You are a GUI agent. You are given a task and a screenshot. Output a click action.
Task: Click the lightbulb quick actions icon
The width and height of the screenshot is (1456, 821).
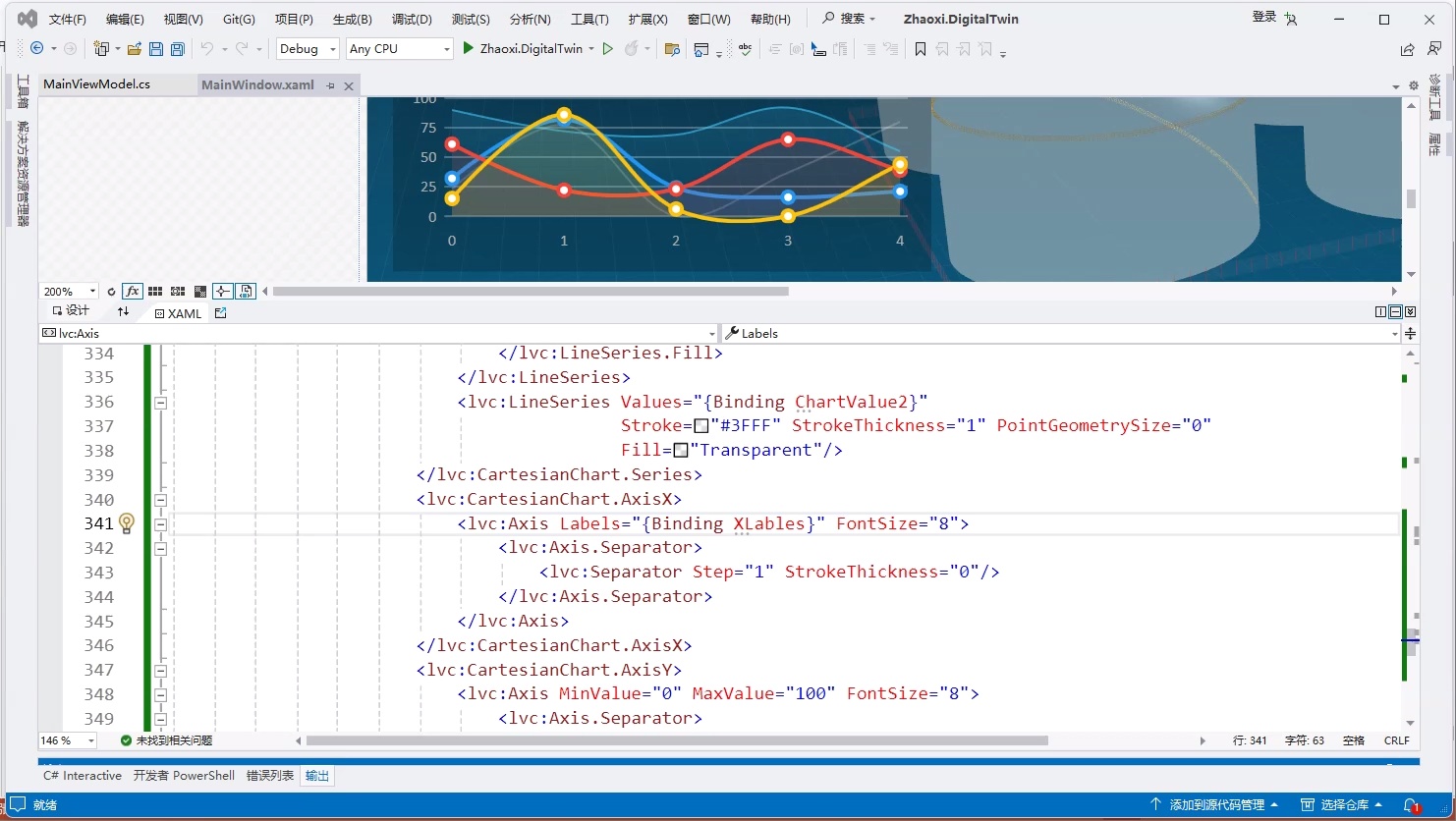tap(127, 523)
